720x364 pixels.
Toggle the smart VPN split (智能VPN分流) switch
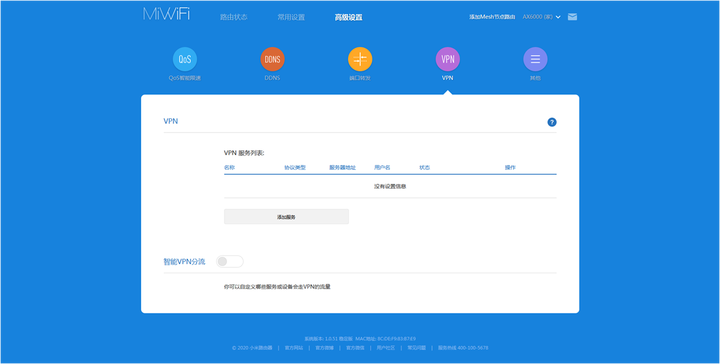(230, 262)
